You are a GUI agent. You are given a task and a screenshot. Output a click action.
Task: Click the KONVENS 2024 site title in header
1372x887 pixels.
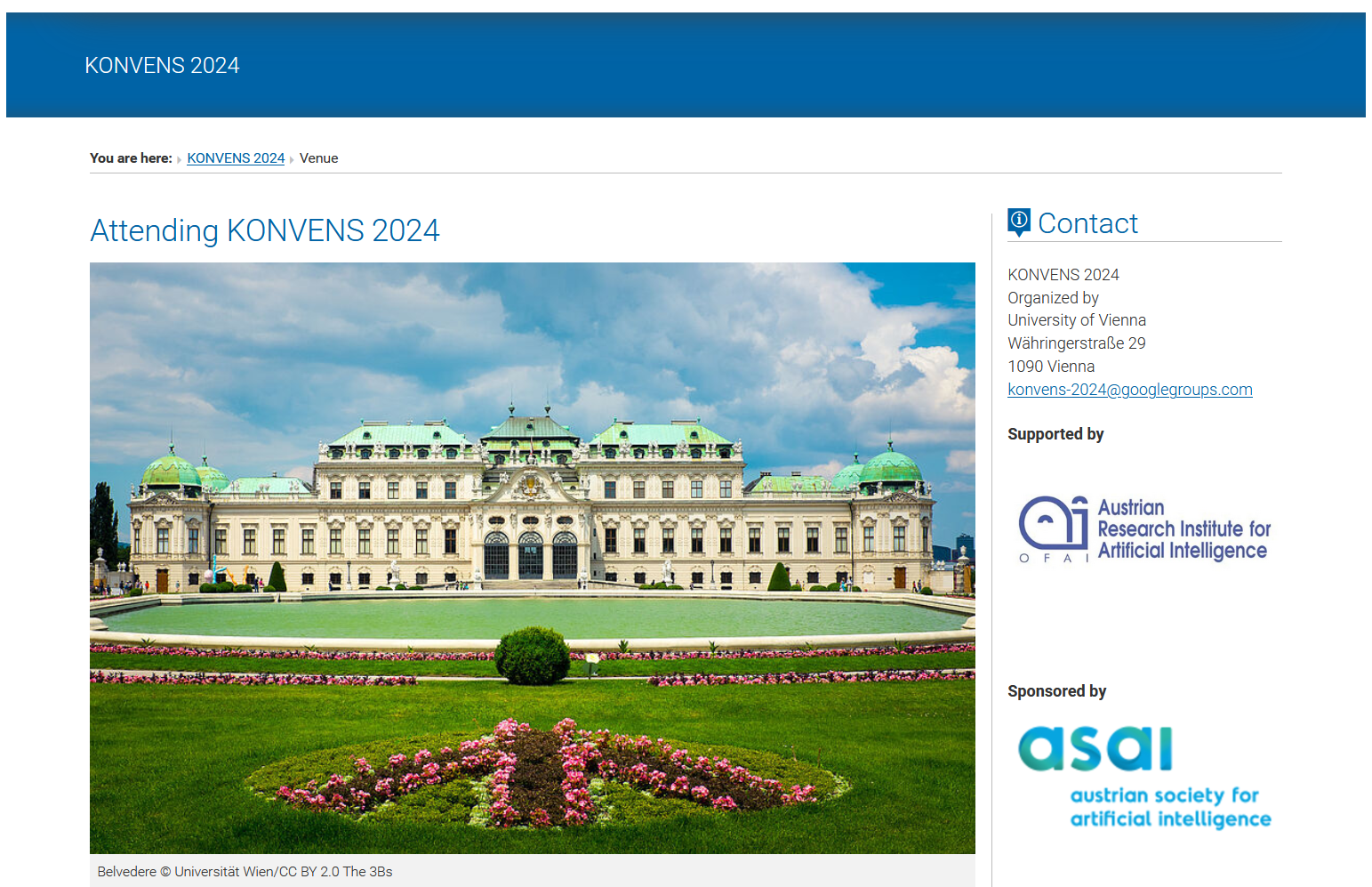(162, 65)
